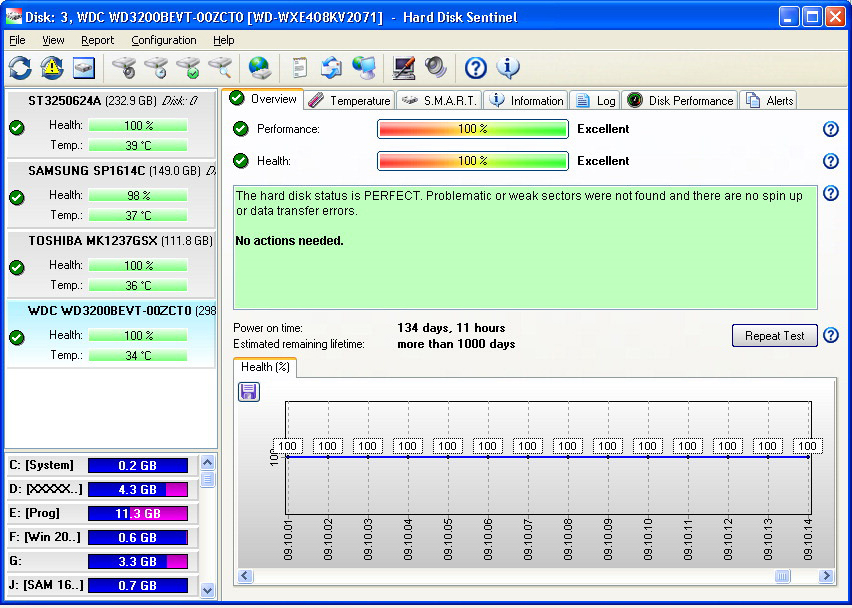Open the Configuration menu

[164, 40]
